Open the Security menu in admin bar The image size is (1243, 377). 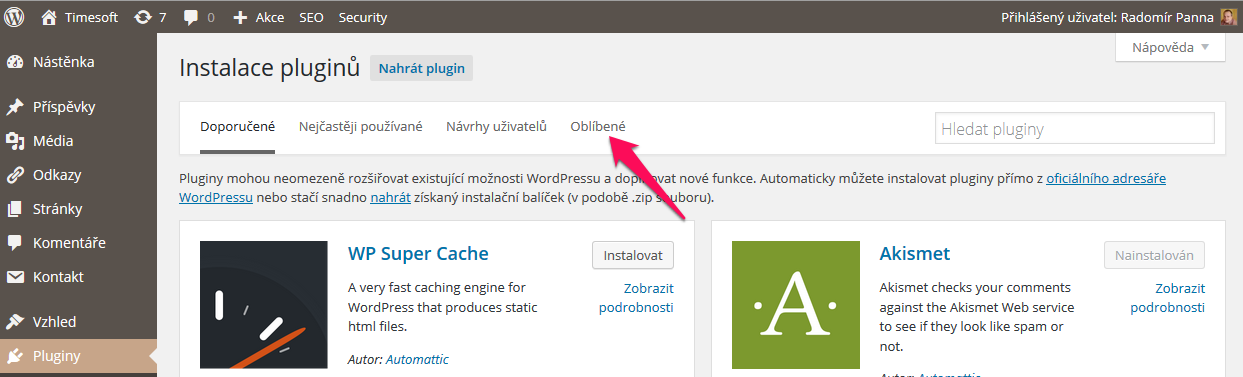point(363,17)
